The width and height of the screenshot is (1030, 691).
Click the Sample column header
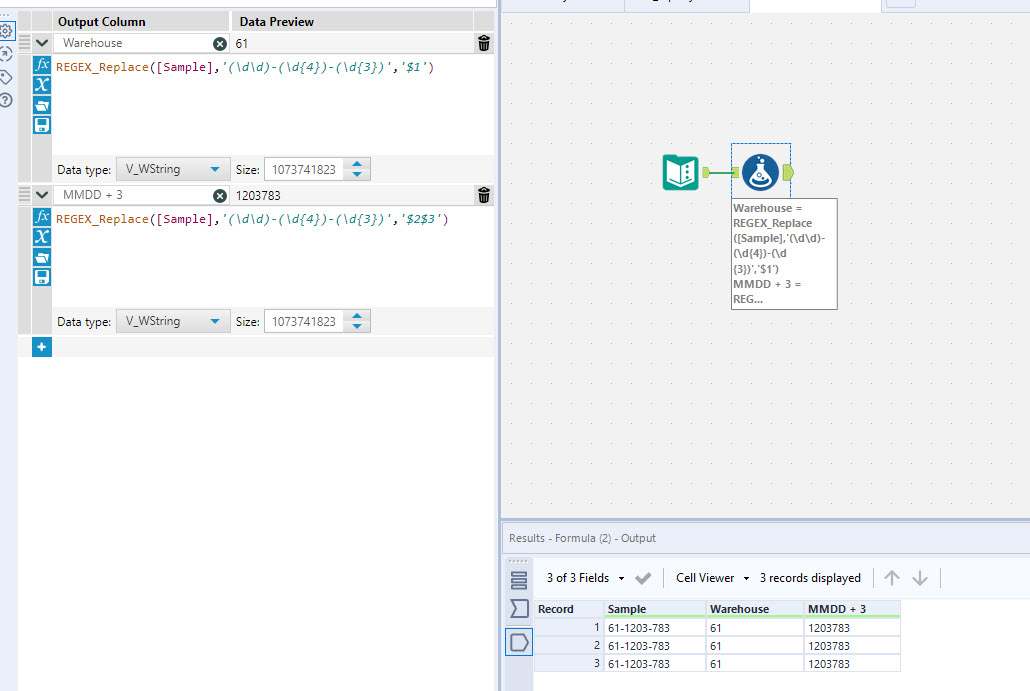point(653,609)
